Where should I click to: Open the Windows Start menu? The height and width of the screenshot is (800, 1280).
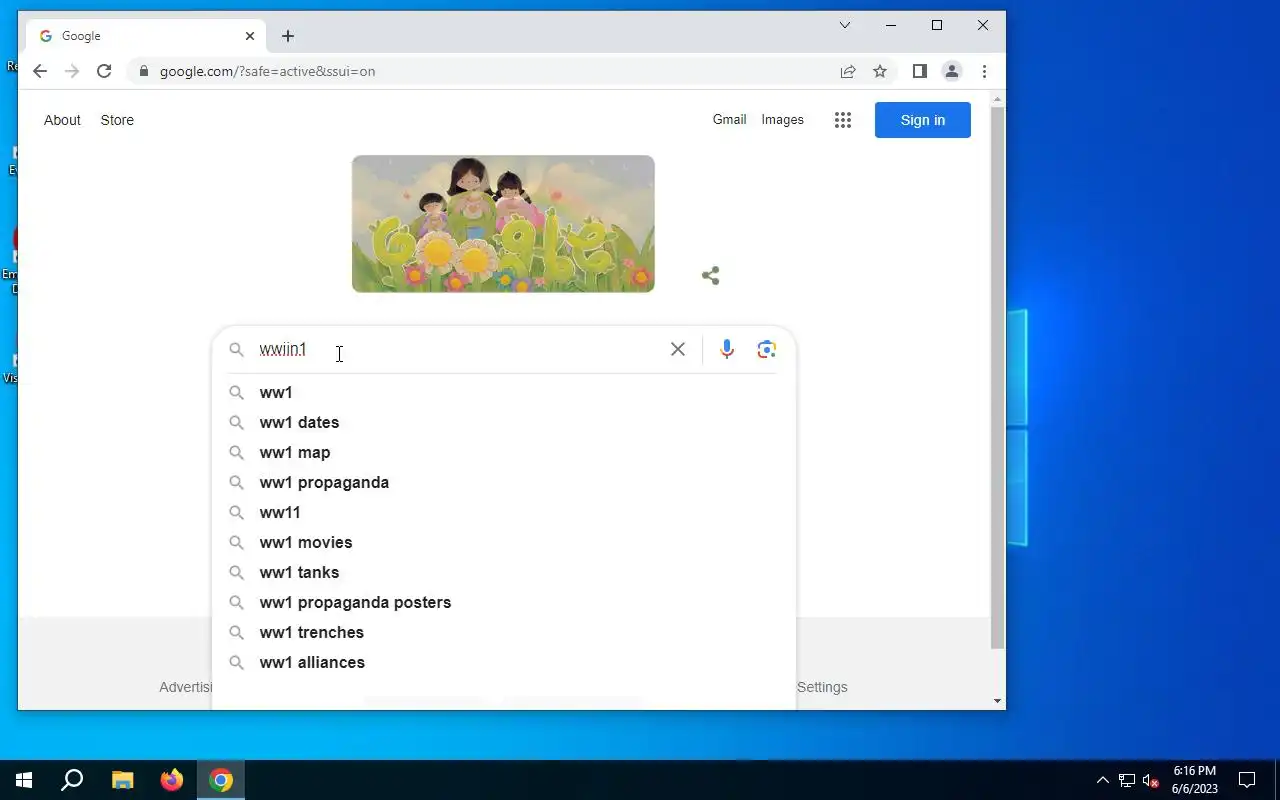pos(24,780)
